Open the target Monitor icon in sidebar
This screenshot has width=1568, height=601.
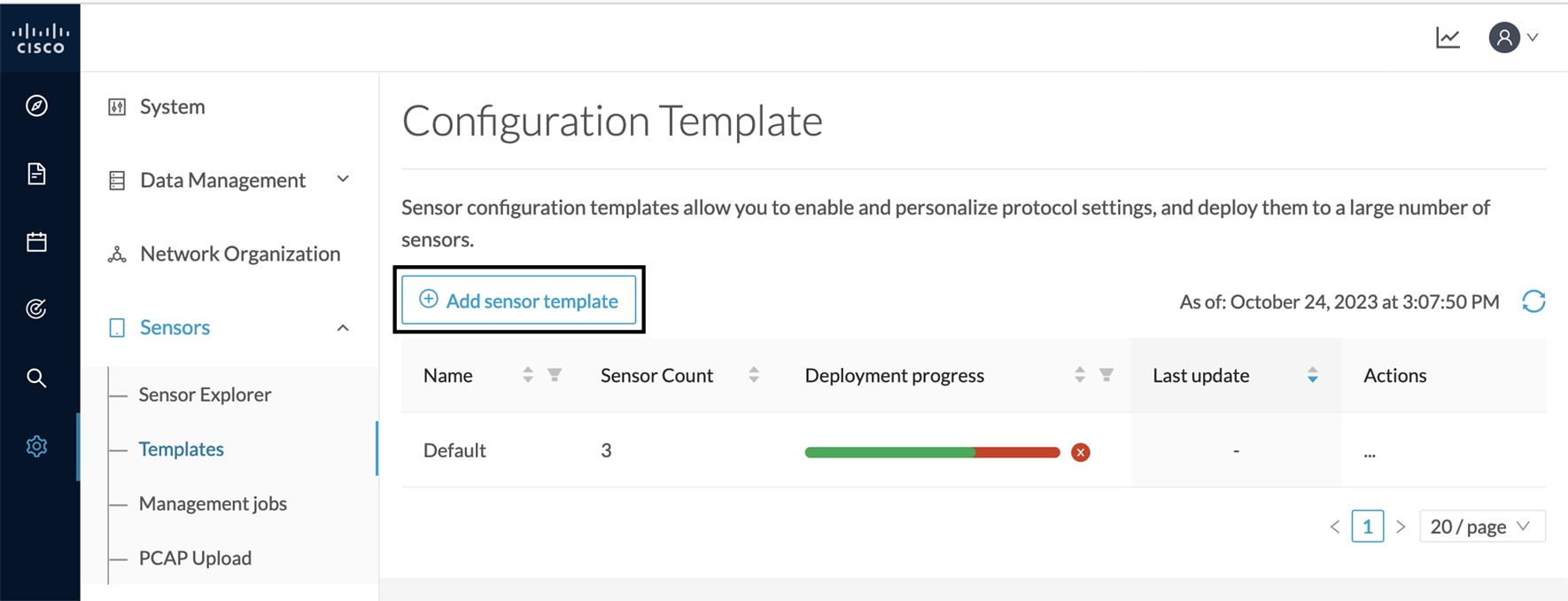point(36,308)
